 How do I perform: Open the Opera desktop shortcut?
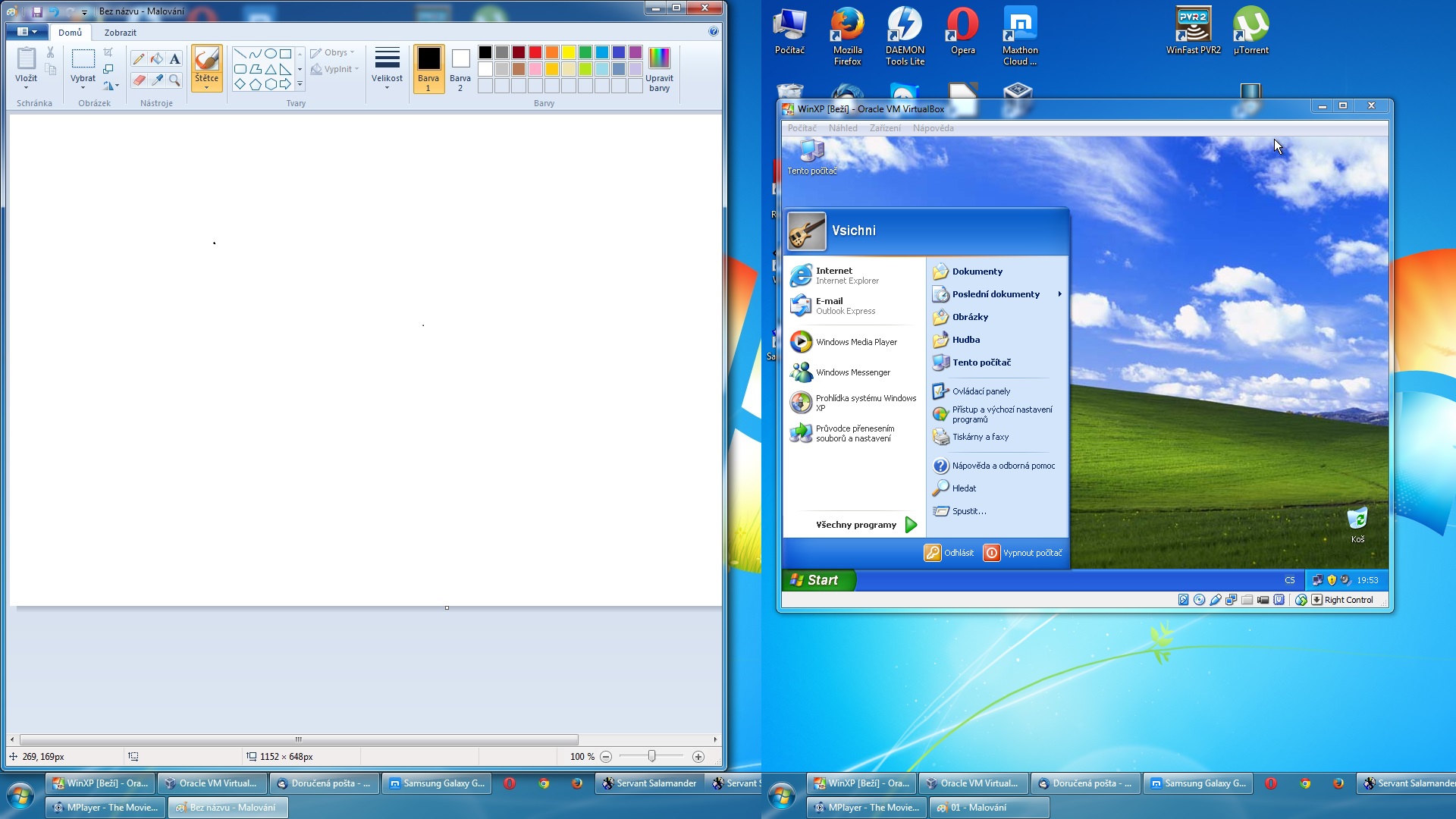[x=962, y=31]
